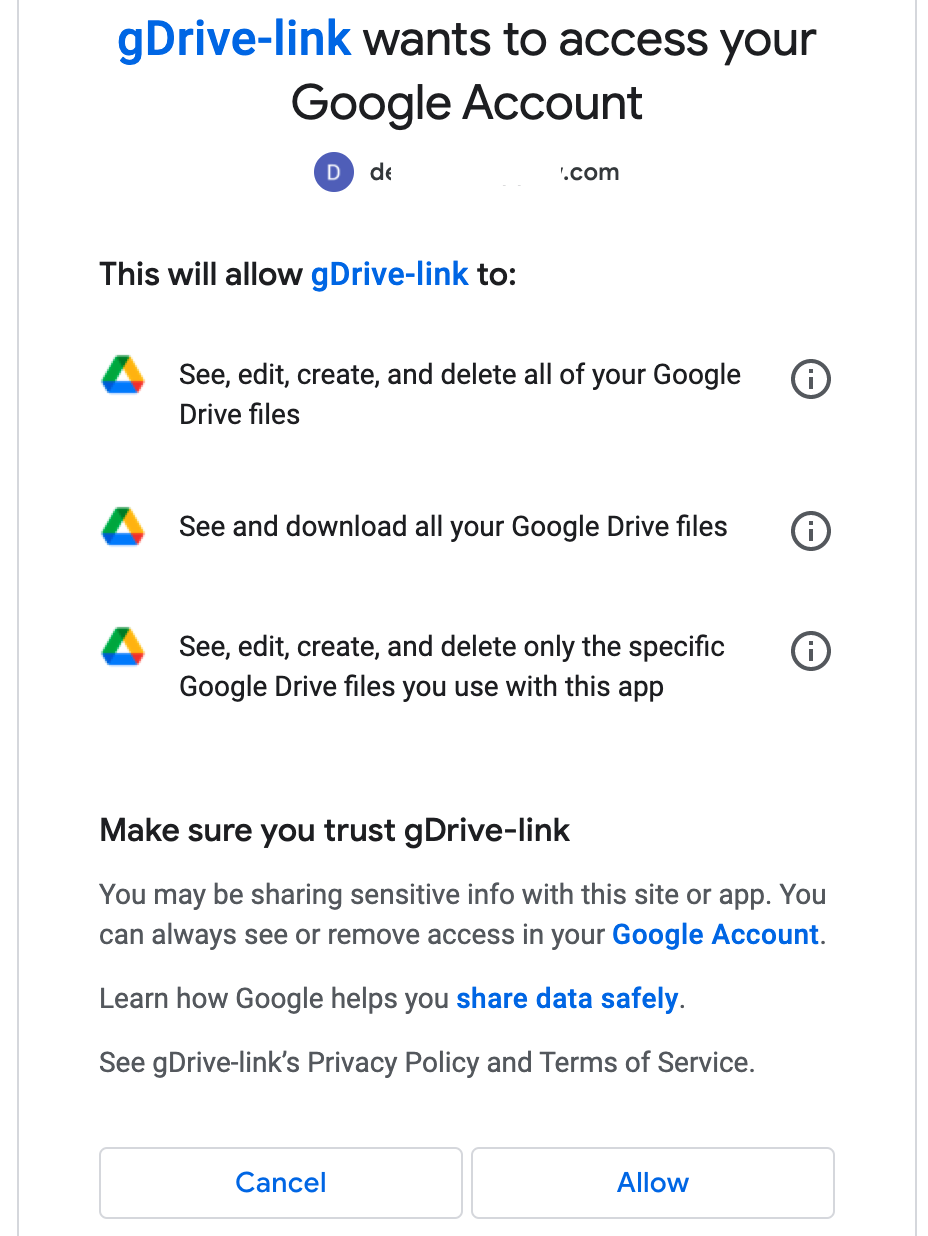Click Drive icon beside "See and download" permission

[124, 527]
